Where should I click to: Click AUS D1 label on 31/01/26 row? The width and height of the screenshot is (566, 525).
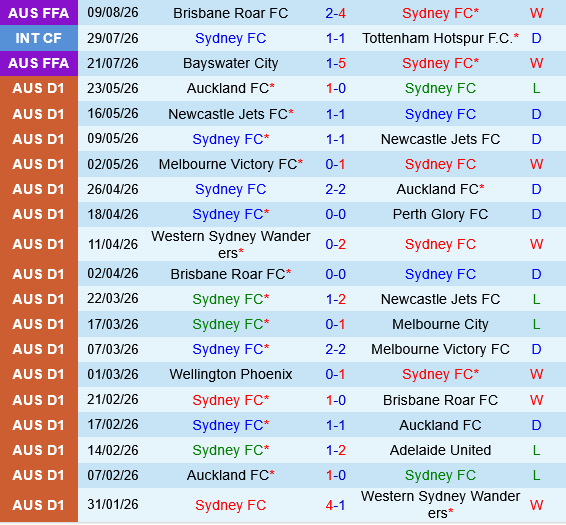(x=39, y=505)
